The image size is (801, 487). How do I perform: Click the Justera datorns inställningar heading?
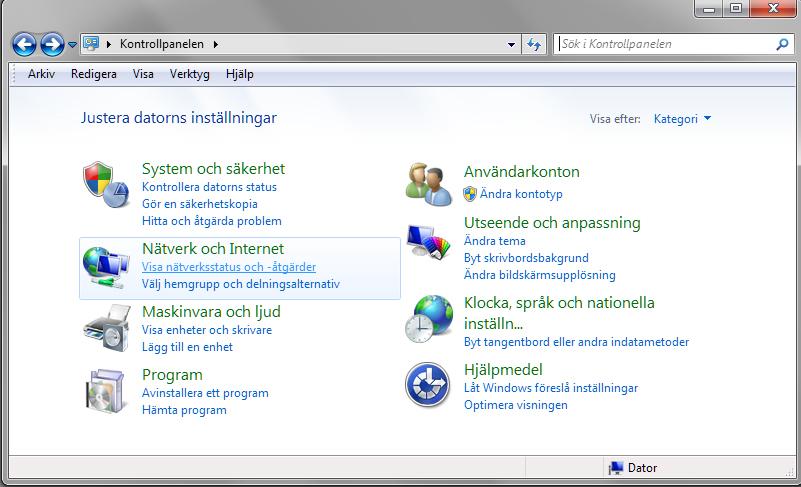tap(179, 118)
